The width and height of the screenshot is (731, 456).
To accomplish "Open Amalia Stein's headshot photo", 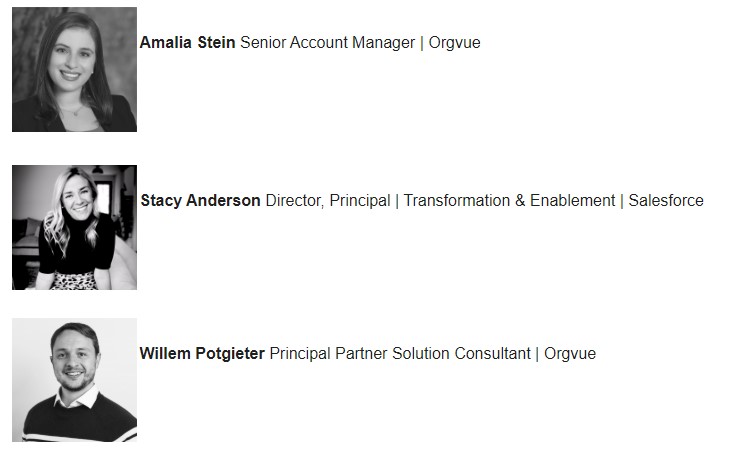I will click(x=75, y=69).
